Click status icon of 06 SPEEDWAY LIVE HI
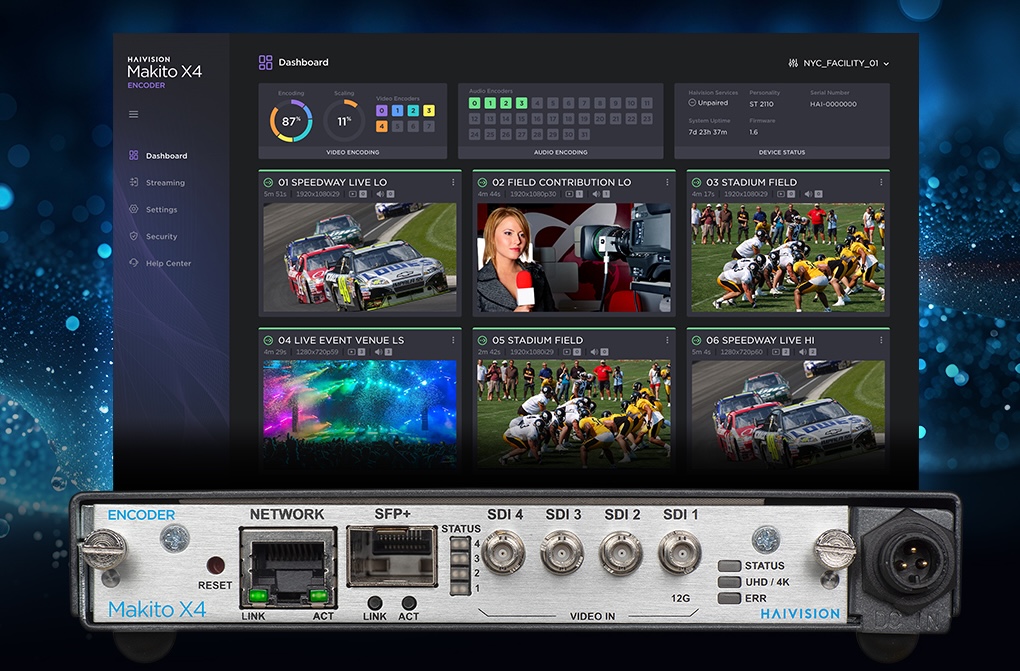Screen dimensions: 1020x671 (696, 340)
